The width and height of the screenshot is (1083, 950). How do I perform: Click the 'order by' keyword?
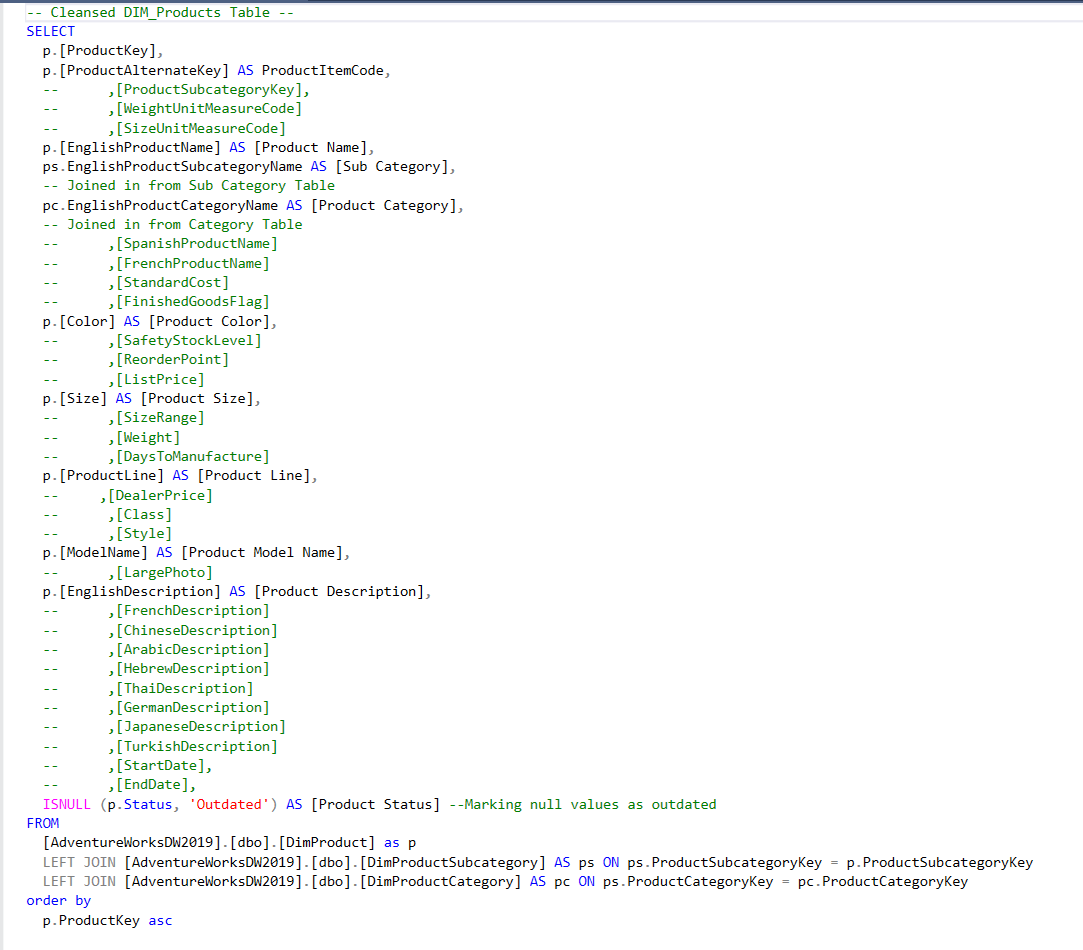coord(59,901)
